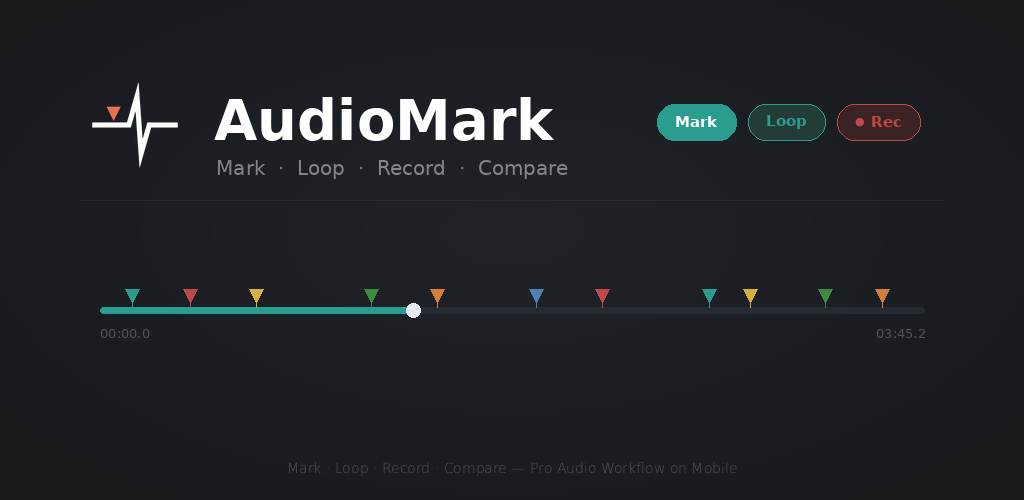Select the yellow marker in the played section
This screenshot has width=1024, height=500.
[257, 297]
